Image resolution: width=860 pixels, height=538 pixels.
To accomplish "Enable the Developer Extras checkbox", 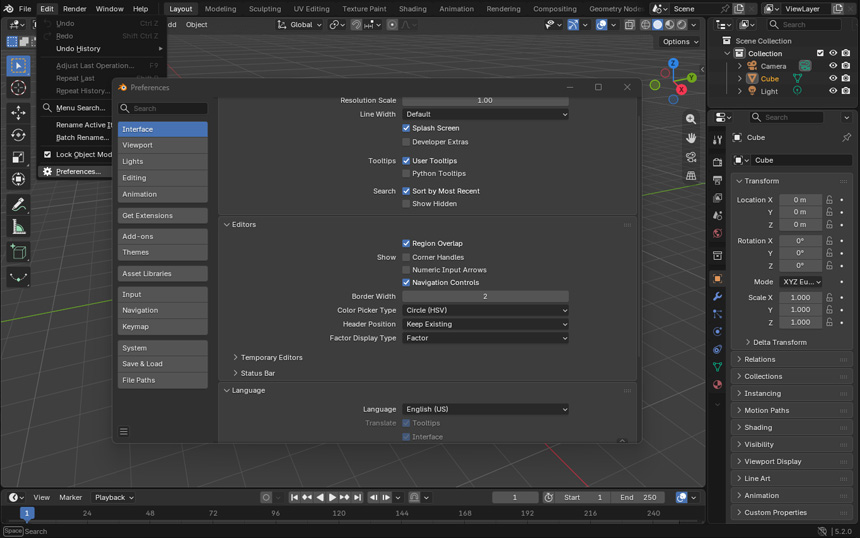I will pyautogui.click(x=406, y=141).
